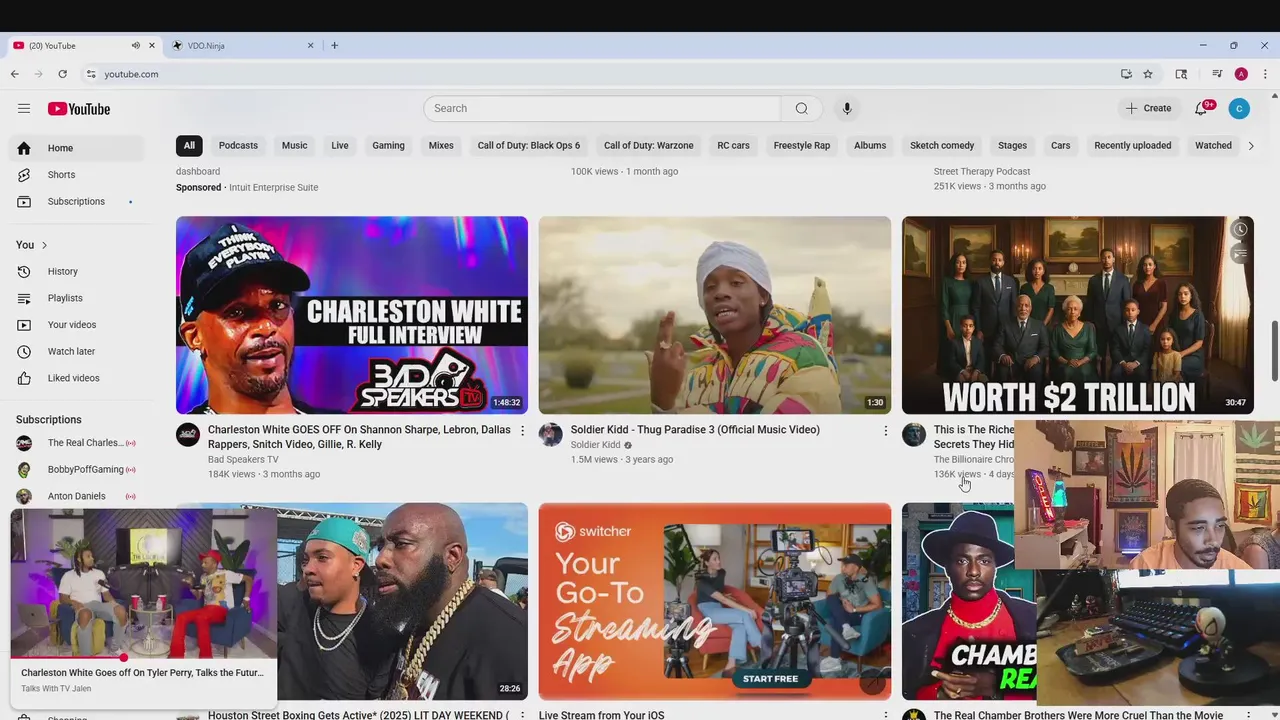Open options menu for Charleston White video

(x=522, y=430)
